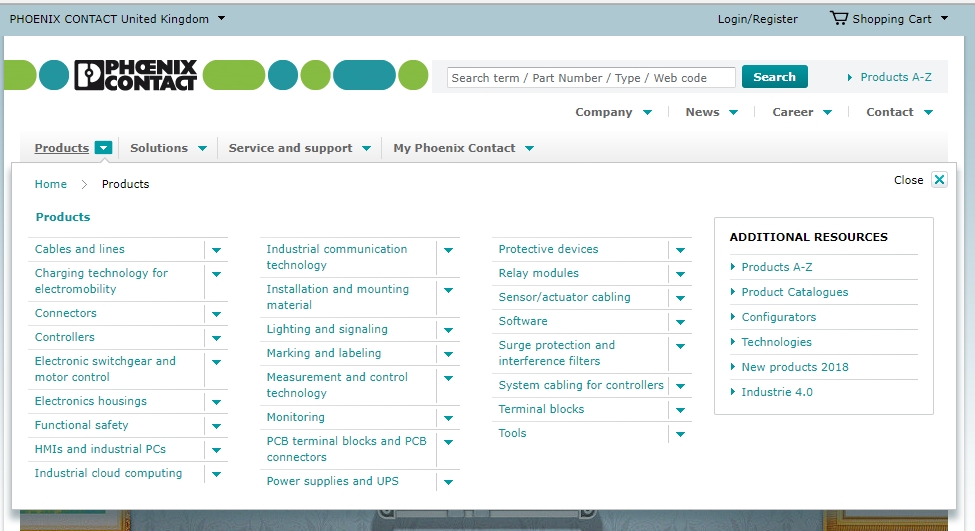Open the Product Catalogues resource link
The image size is (975, 531).
(x=794, y=292)
